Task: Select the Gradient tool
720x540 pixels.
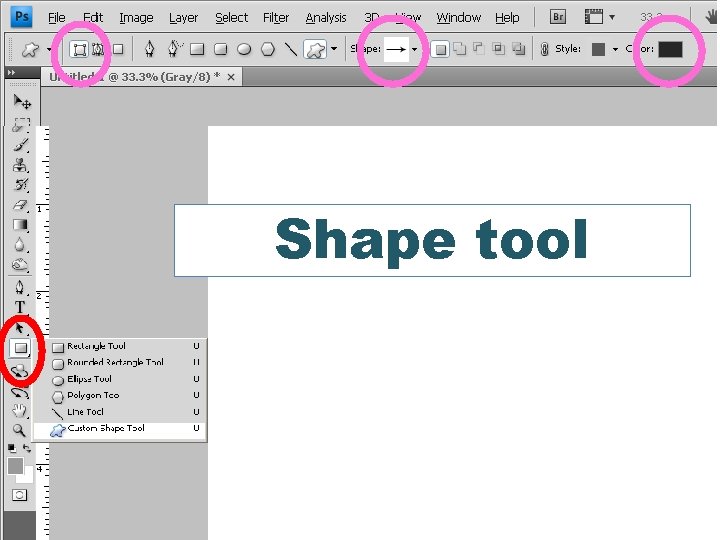Action: (20, 225)
